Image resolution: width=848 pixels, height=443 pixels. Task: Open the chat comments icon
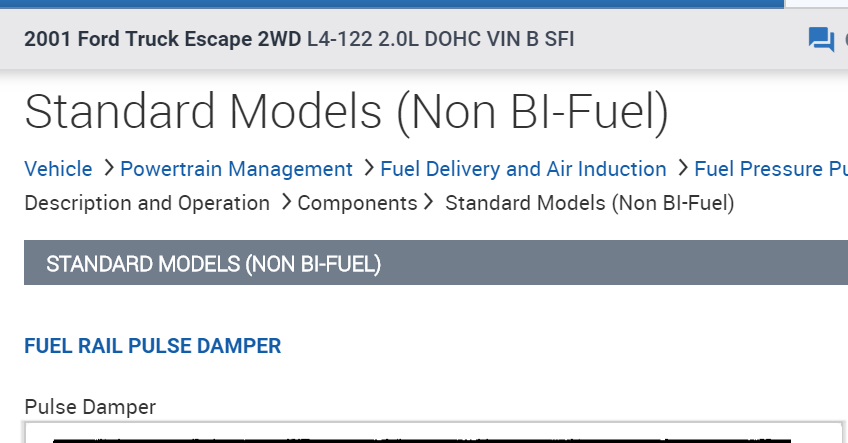click(x=821, y=40)
